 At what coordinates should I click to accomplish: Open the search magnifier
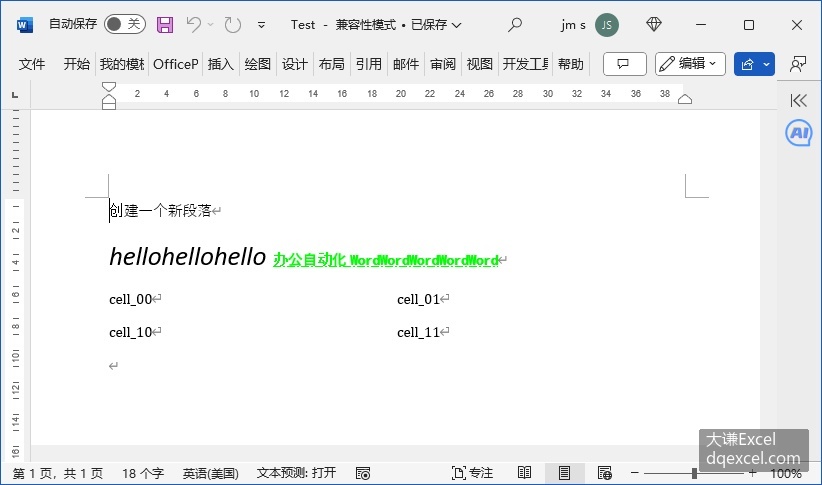pyautogui.click(x=515, y=24)
